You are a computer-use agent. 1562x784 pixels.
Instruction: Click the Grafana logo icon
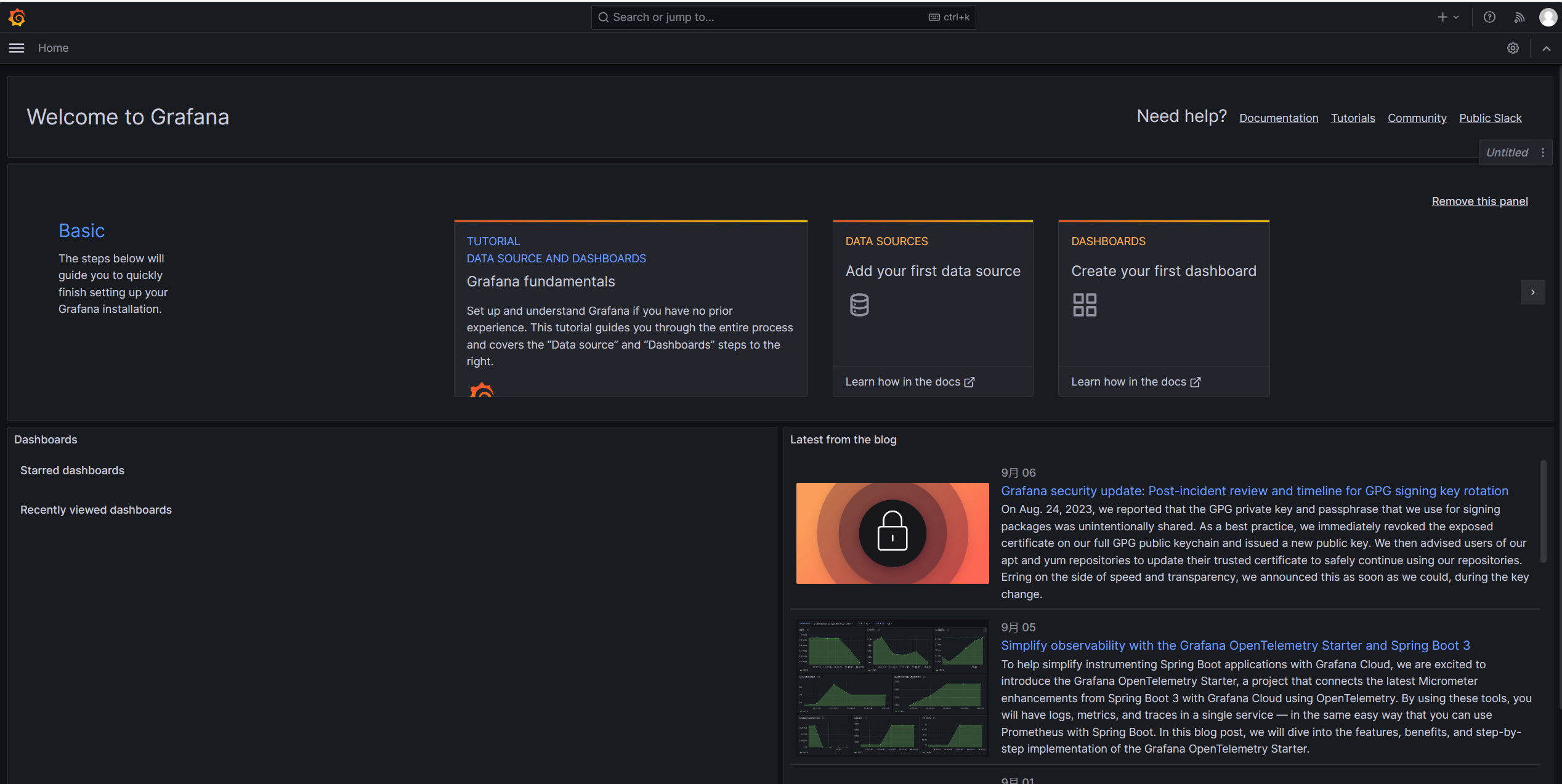coord(17,17)
